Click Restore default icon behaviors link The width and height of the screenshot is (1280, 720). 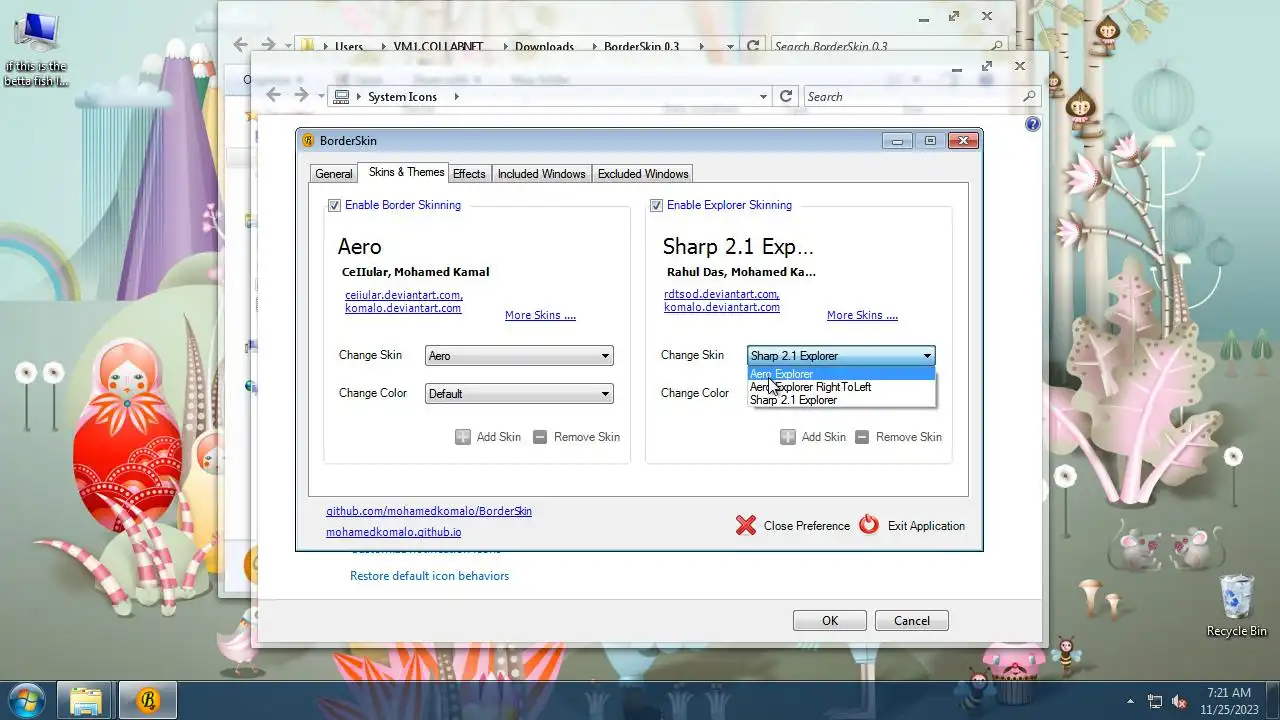(x=429, y=576)
